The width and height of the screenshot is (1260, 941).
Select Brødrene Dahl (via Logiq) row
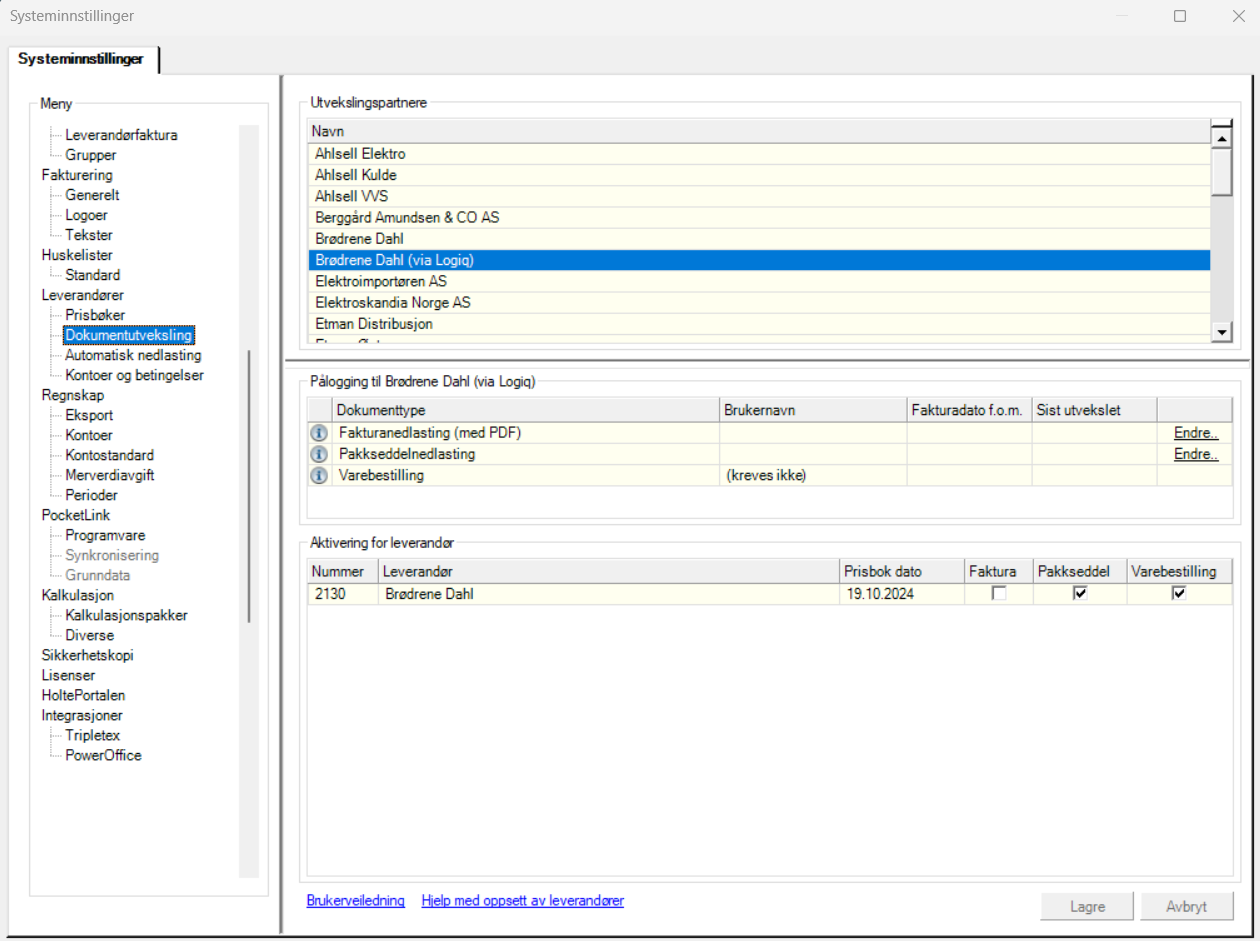[x=759, y=260]
